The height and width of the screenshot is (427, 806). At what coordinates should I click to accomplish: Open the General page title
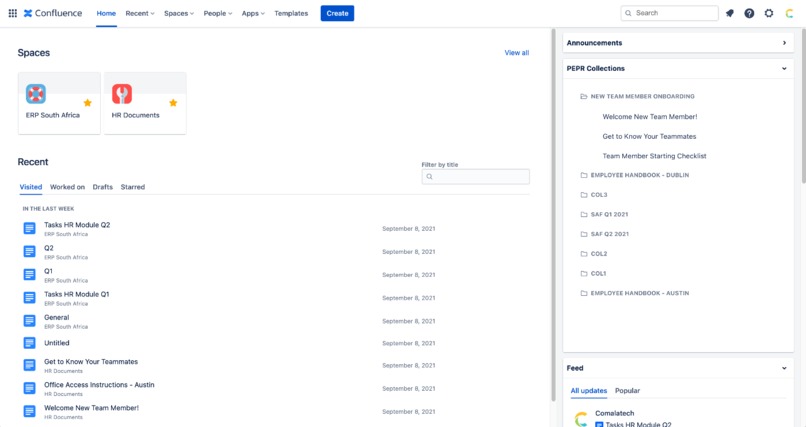coord(57,317)
